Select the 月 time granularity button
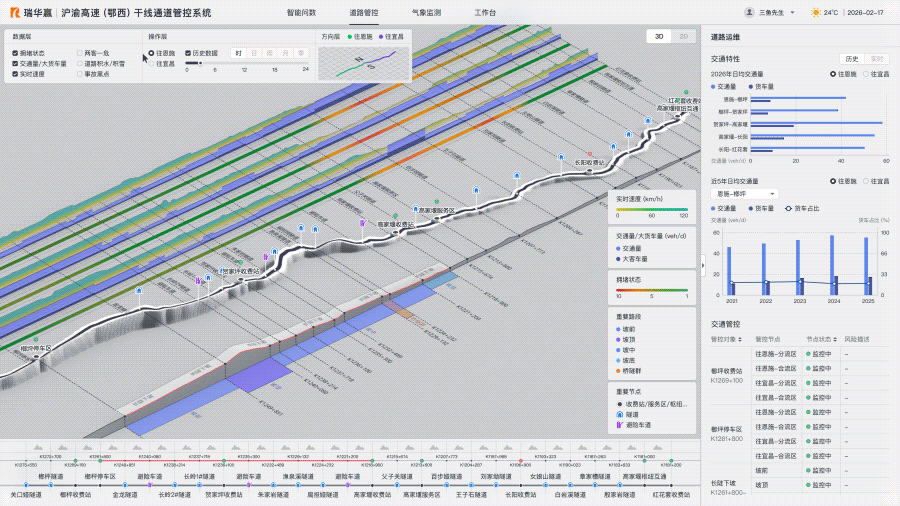The height and width of the screenshot is (506, 900). point(285,53)
